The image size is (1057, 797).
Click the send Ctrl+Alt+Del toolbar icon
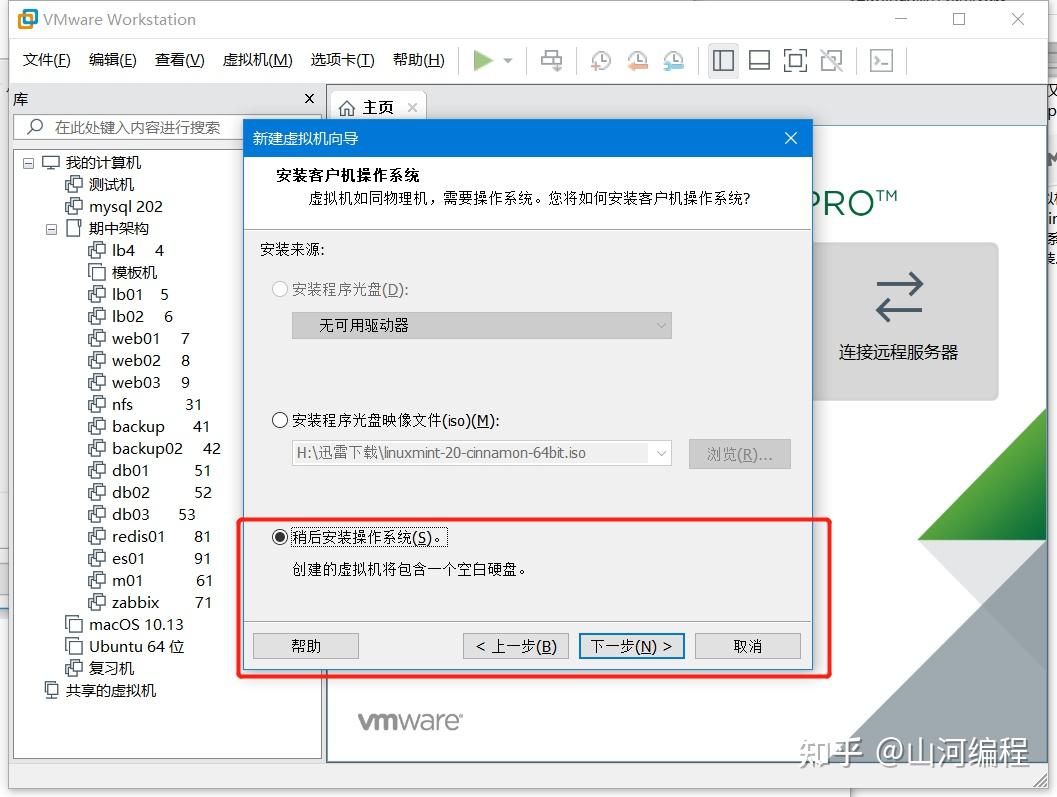coord(551,61)
